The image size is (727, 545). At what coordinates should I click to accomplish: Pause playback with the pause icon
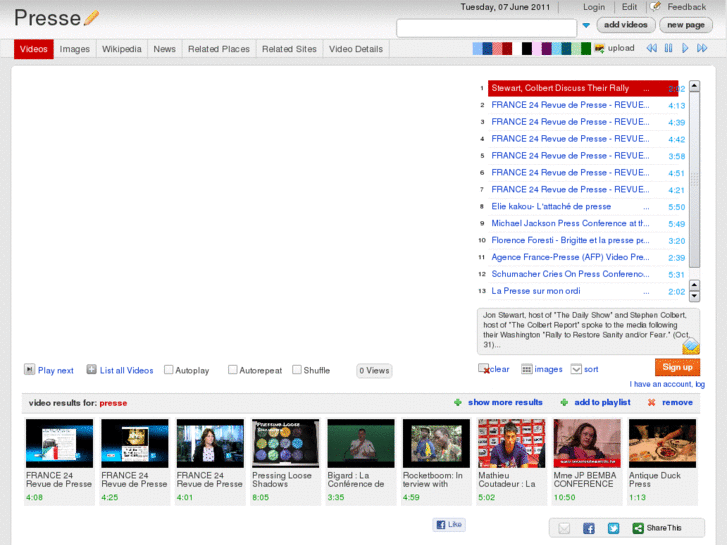[x=668, y=48]
